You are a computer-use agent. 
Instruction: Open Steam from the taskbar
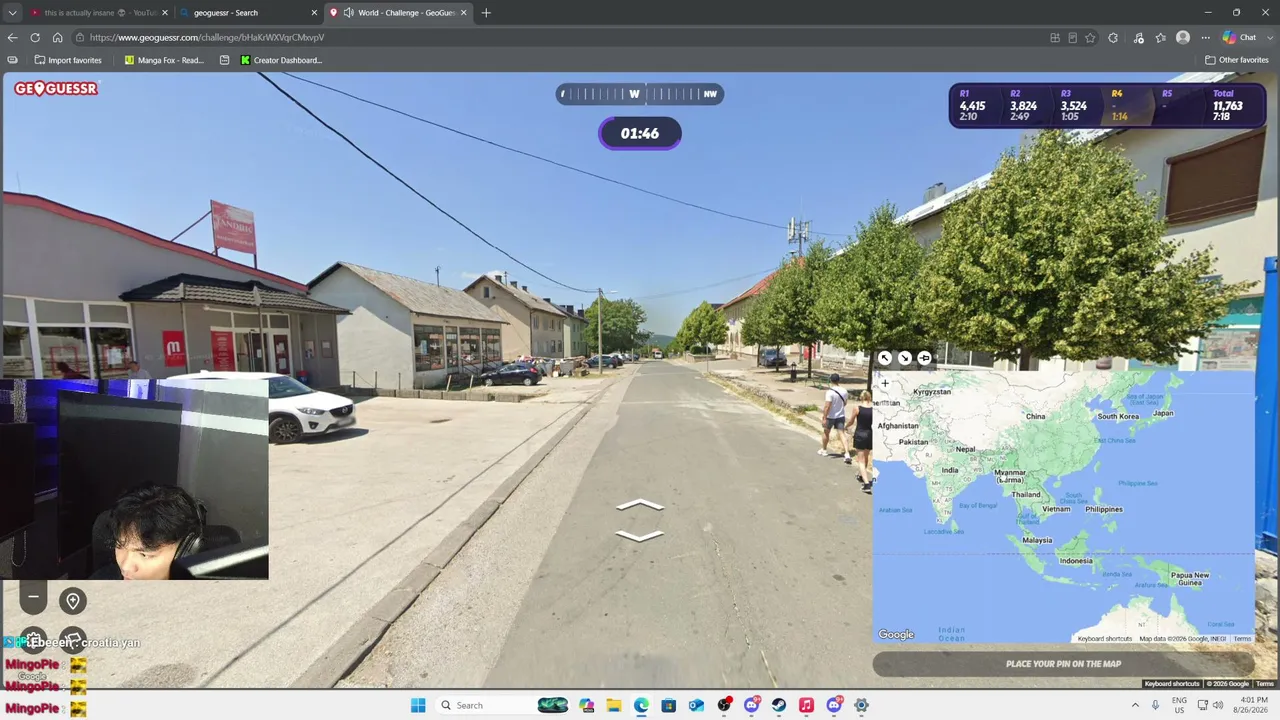point(779,705)
